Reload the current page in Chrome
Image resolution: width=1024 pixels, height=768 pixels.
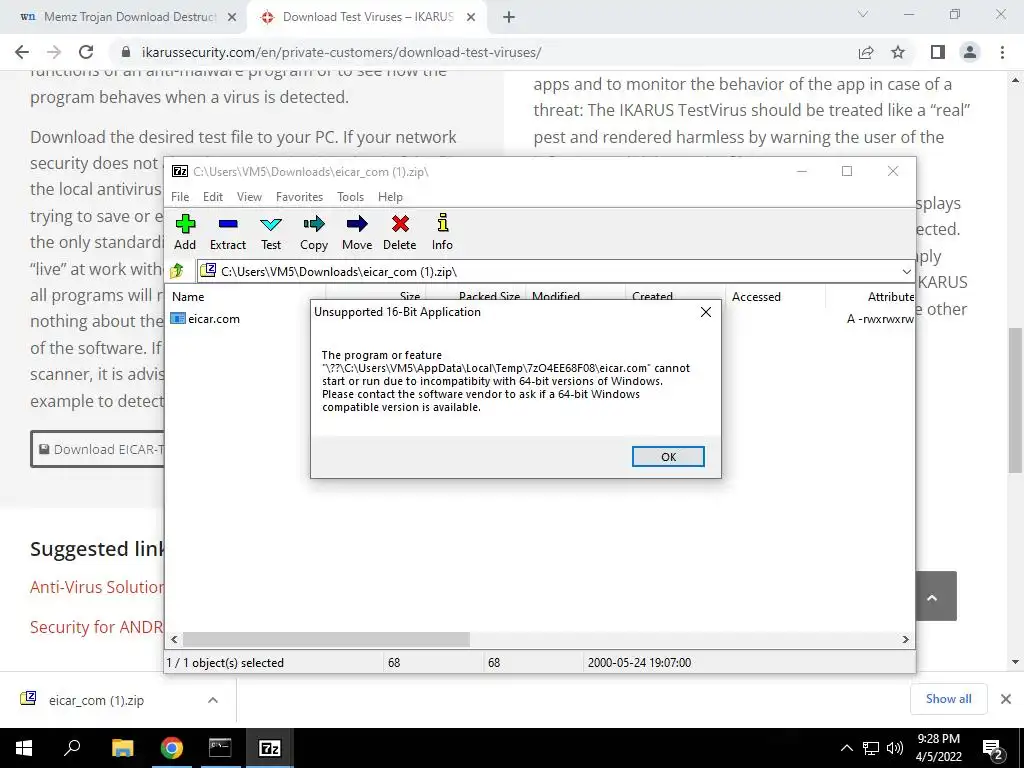(86, 52)
